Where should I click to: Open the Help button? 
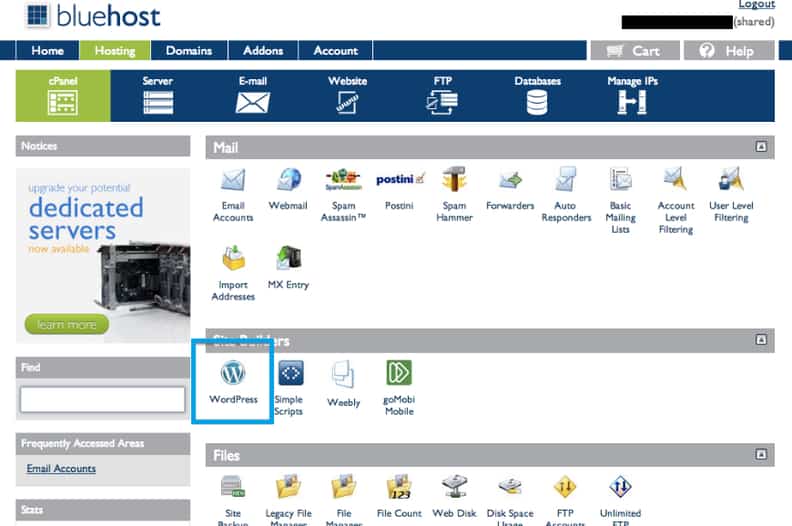click(729, 51)
